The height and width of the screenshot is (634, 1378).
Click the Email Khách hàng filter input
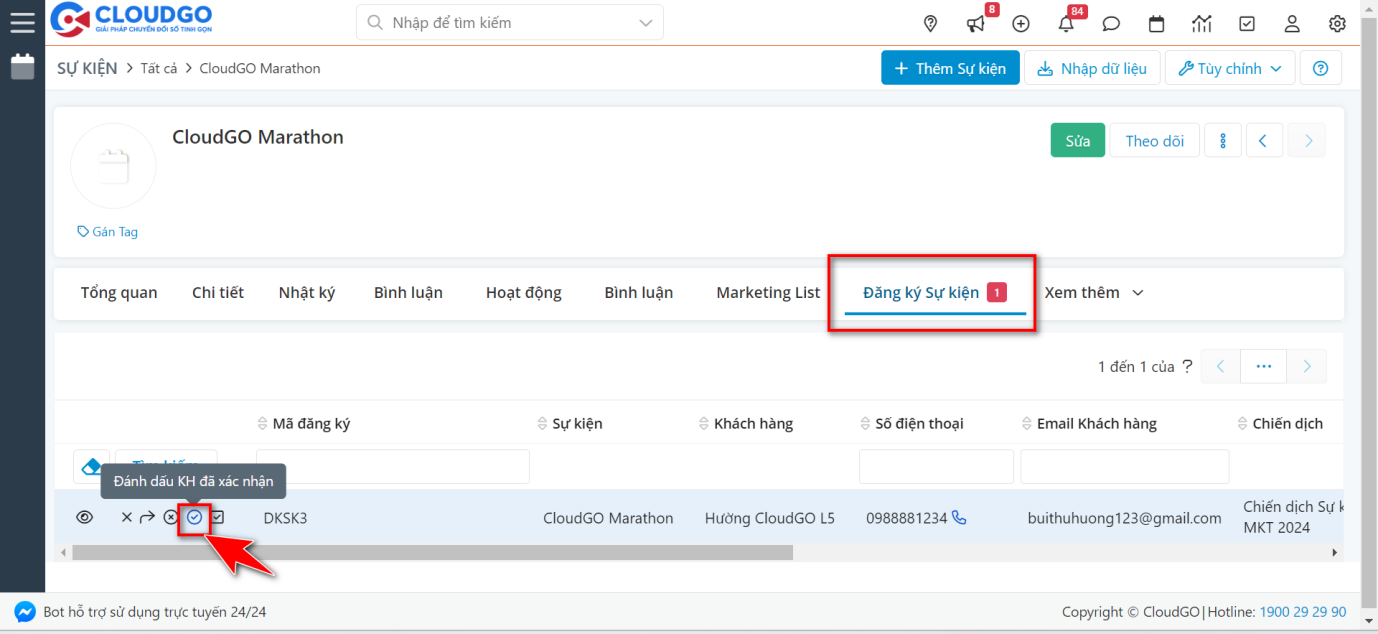pyautogui.click(x=1124, y=466)
